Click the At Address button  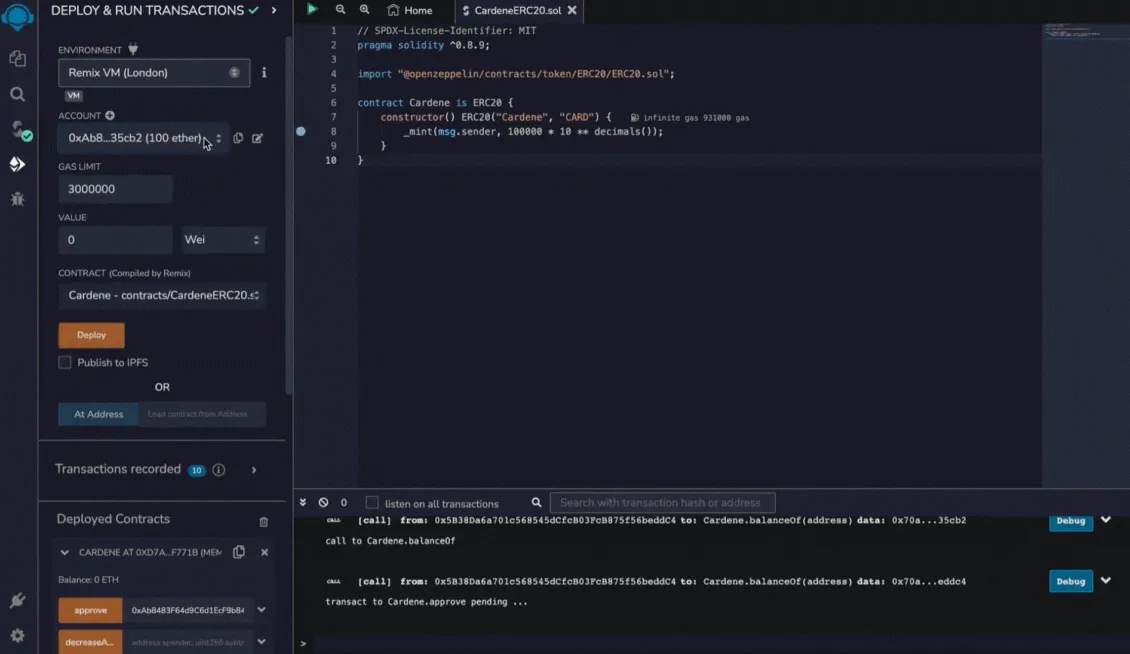(x=99, y=414)
